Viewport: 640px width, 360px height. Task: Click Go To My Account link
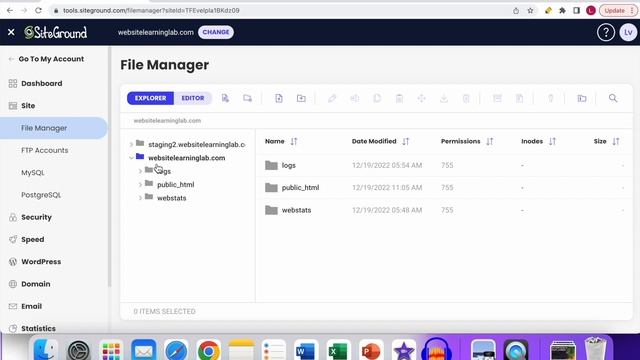pos(51,59)
